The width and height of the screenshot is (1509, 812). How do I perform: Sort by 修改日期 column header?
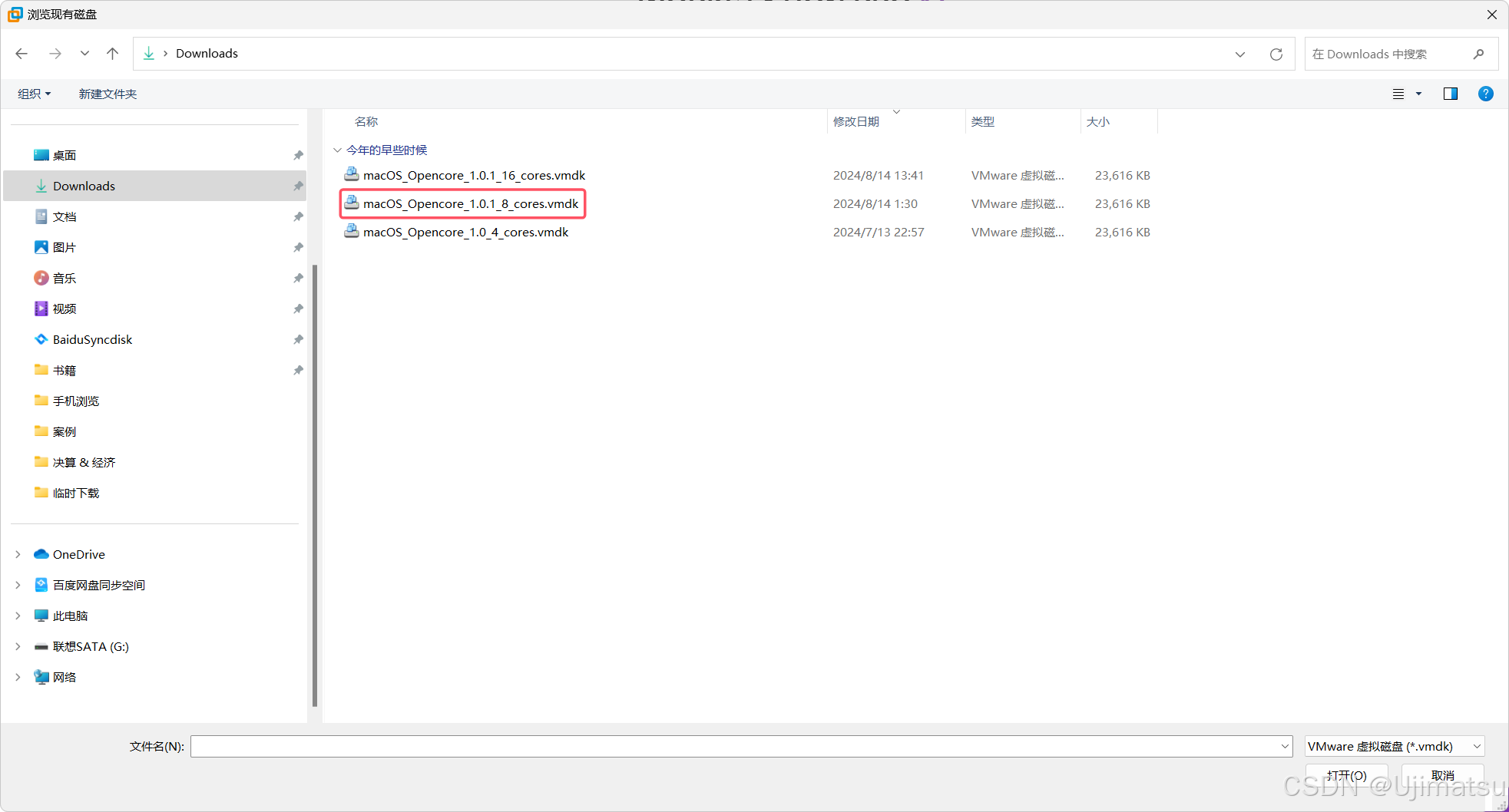pyautogui.click(x=856, y=121)
